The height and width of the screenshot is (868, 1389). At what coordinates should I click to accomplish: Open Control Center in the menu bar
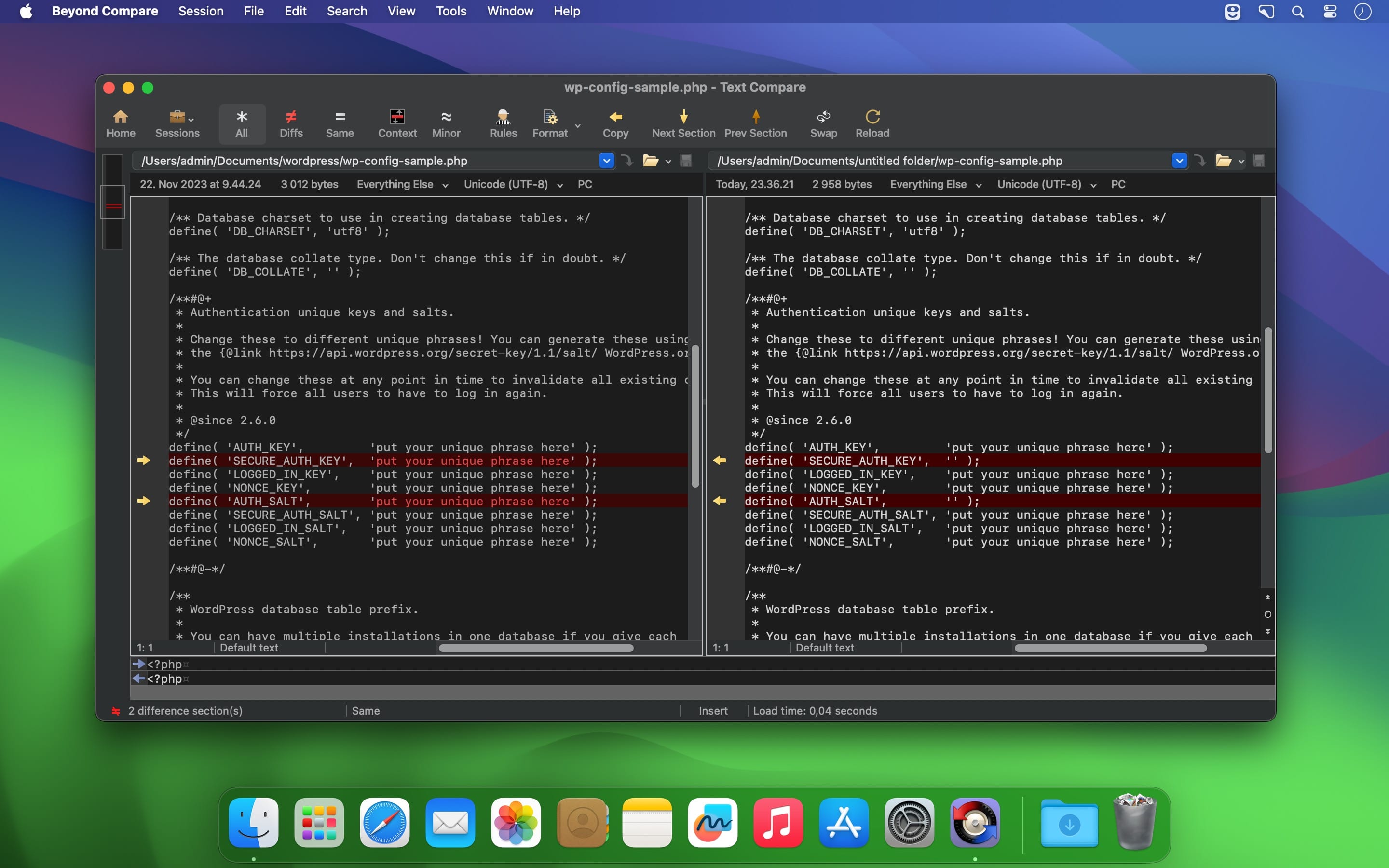click(1330, 12)
